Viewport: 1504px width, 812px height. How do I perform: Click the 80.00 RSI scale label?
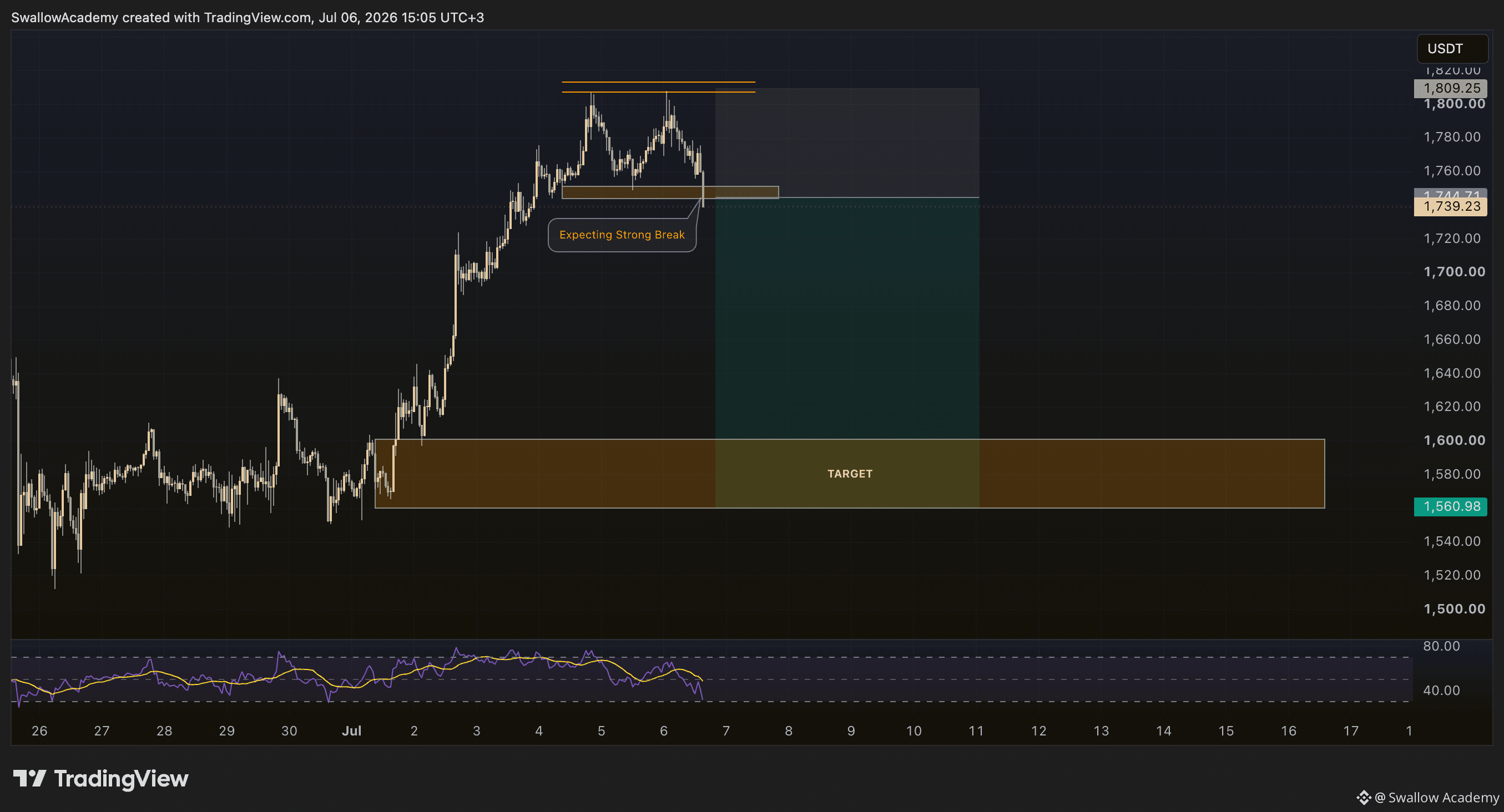click(x=1441, y=646)
